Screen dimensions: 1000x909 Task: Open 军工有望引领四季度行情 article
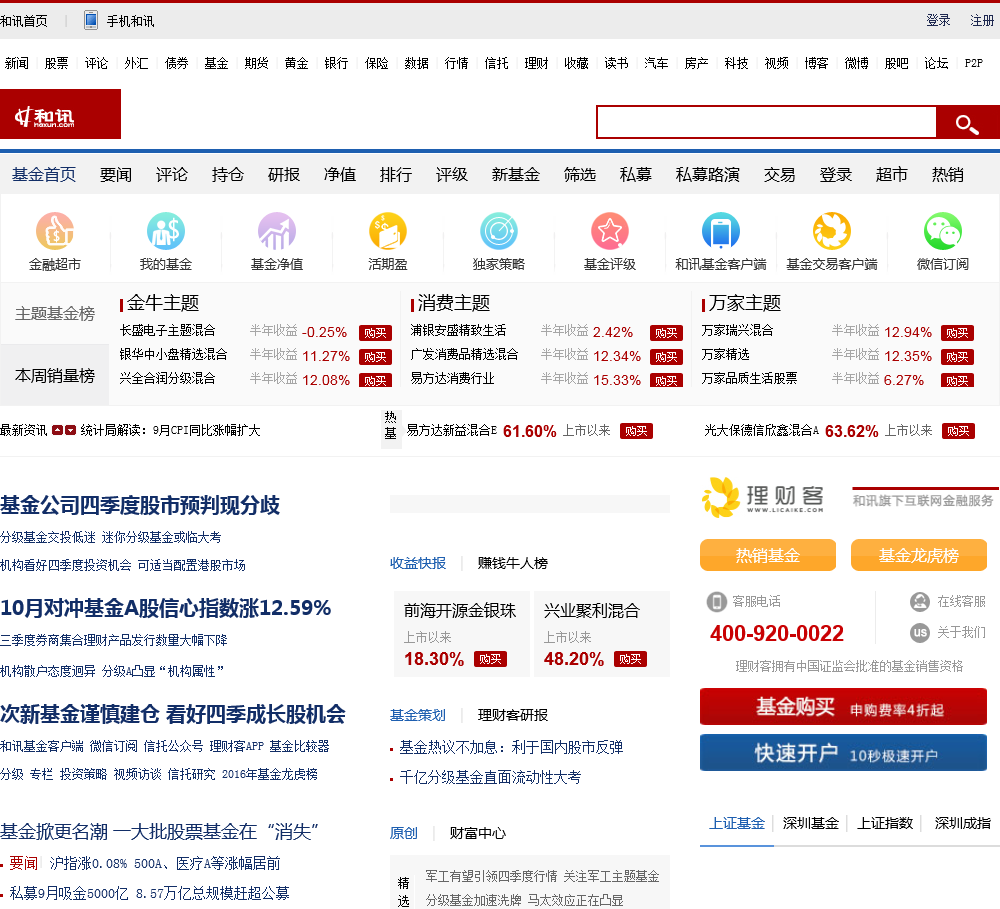click(491, 876)
